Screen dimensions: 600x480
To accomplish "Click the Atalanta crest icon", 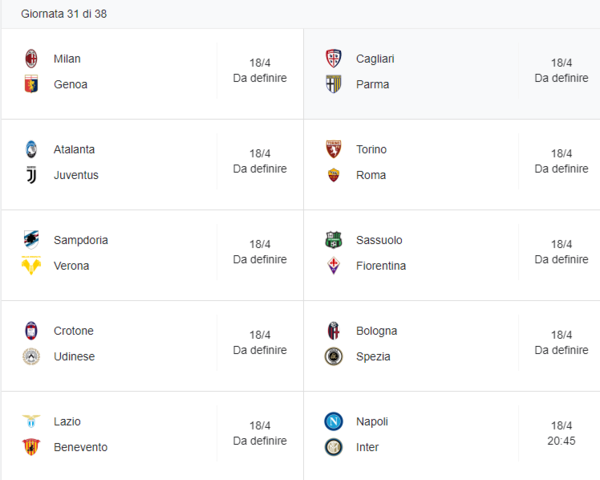I will coord(31,149).
